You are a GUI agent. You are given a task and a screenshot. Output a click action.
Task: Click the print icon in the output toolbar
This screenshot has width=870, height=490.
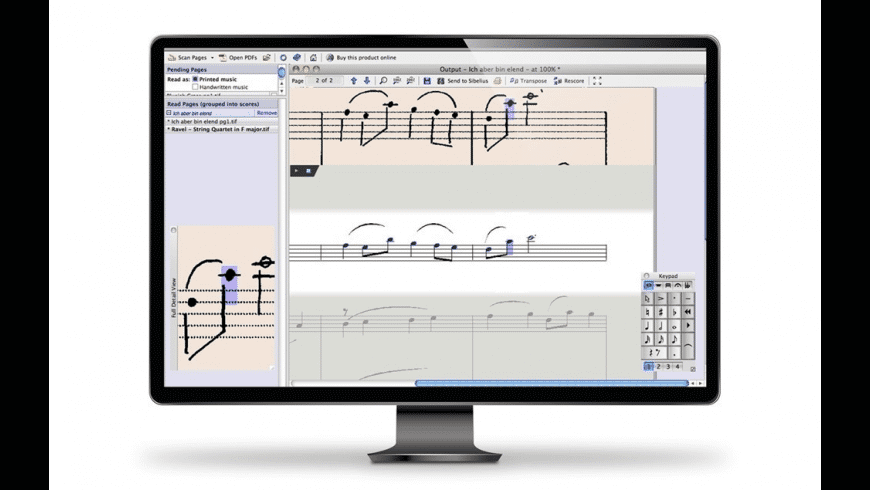pyautogui.click(x=498, y=80)
